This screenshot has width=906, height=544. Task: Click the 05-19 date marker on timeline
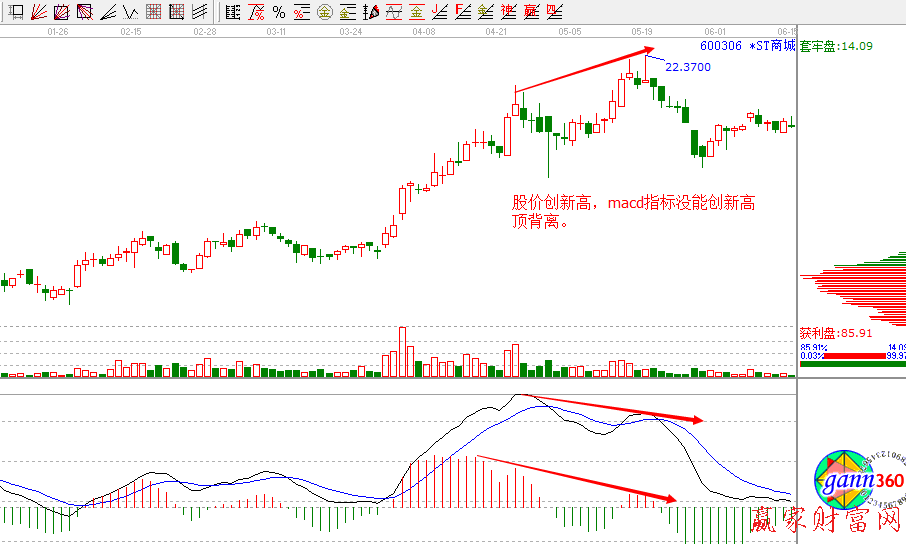coord(642,31)
